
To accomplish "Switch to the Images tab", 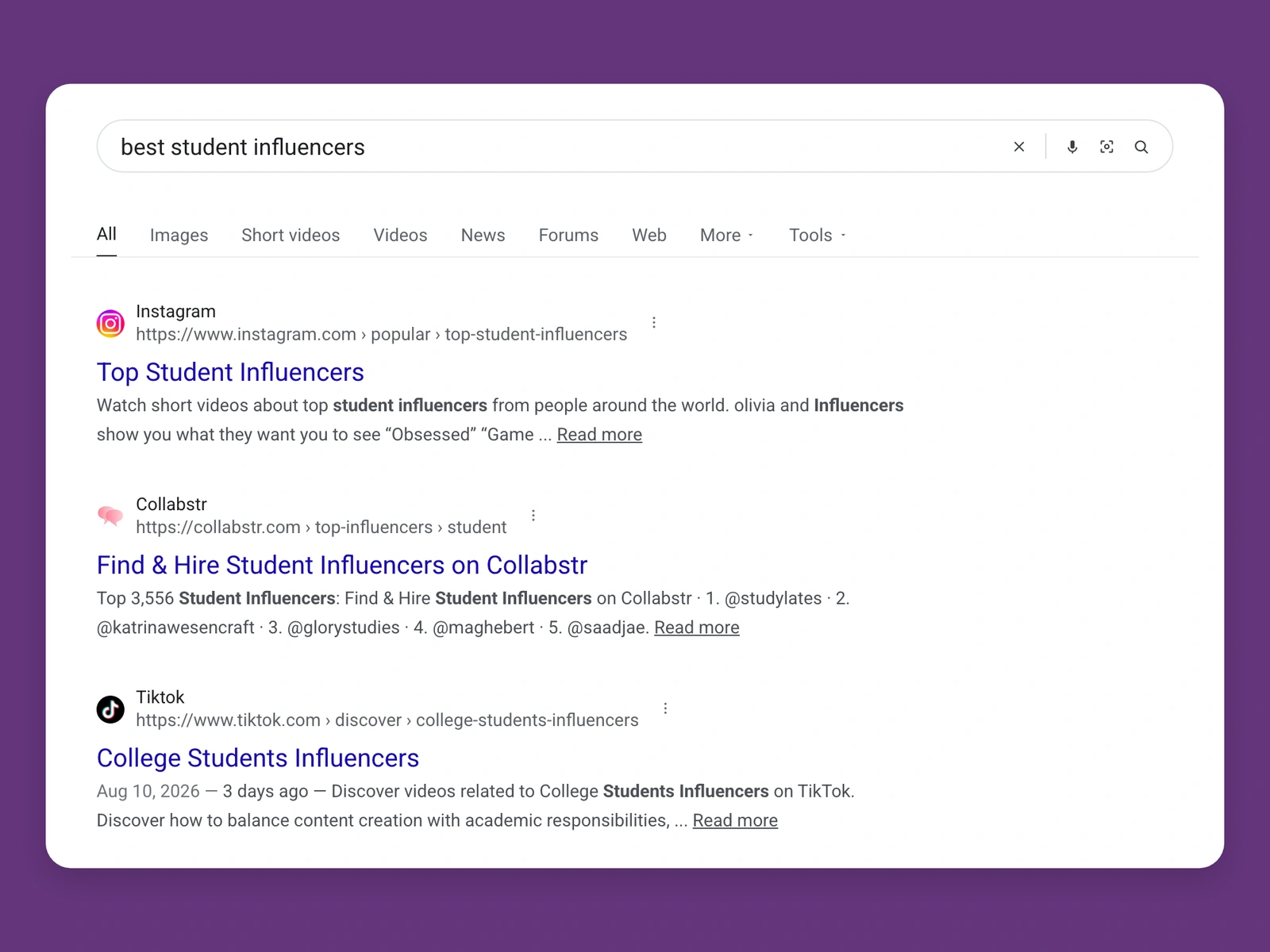I will (x=179, y=235).
